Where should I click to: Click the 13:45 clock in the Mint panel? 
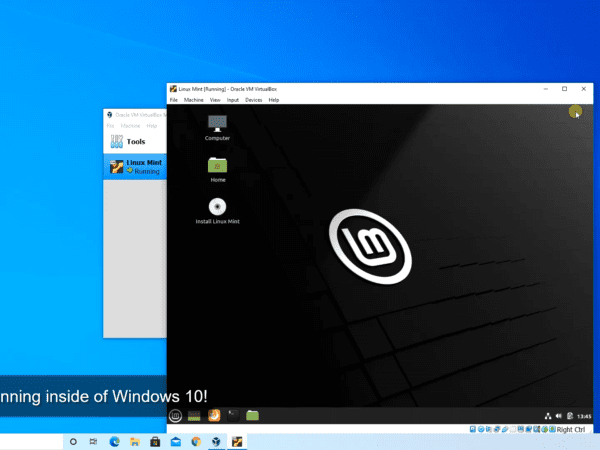584,416
